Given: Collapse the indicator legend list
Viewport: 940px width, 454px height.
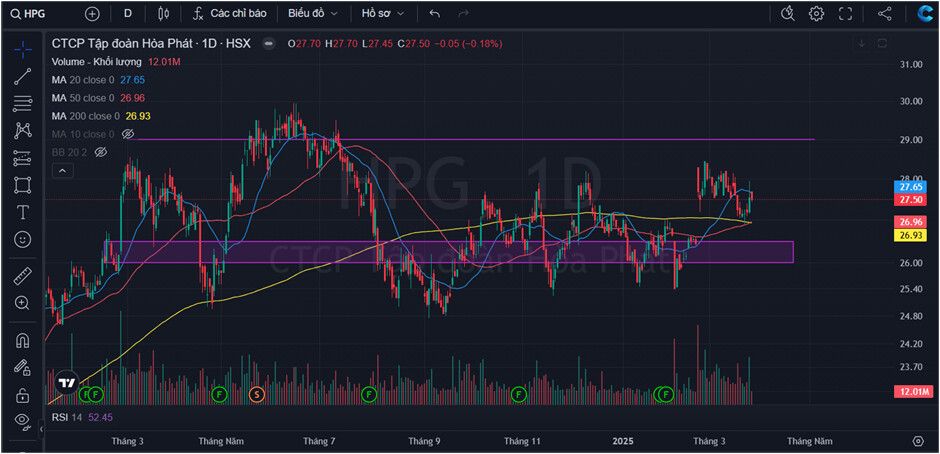Looking at the screenshot, I should (62, 171).
